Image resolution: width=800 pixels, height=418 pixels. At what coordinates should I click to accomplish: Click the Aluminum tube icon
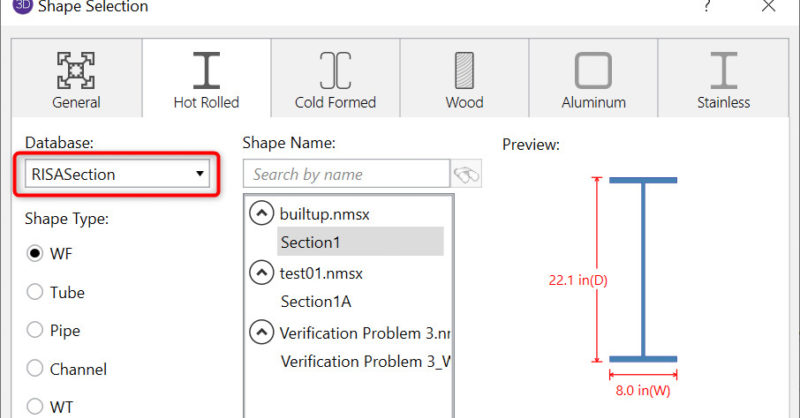tap(593, 70)
